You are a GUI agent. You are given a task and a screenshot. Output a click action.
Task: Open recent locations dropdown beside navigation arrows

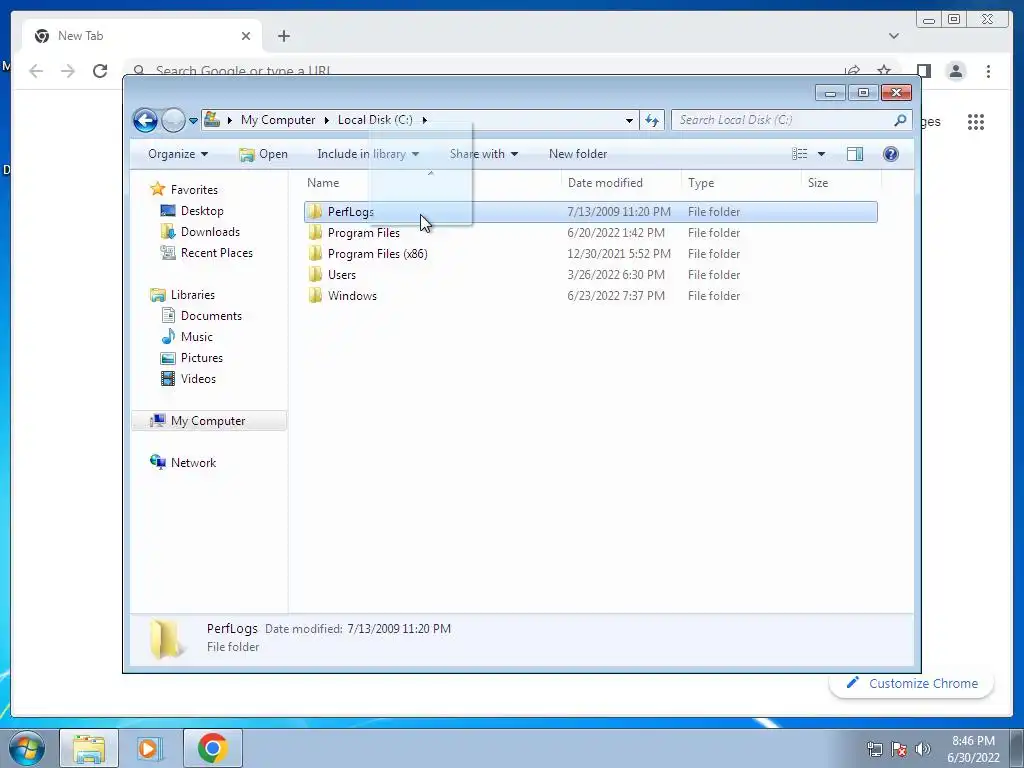(x=193, y=121)
